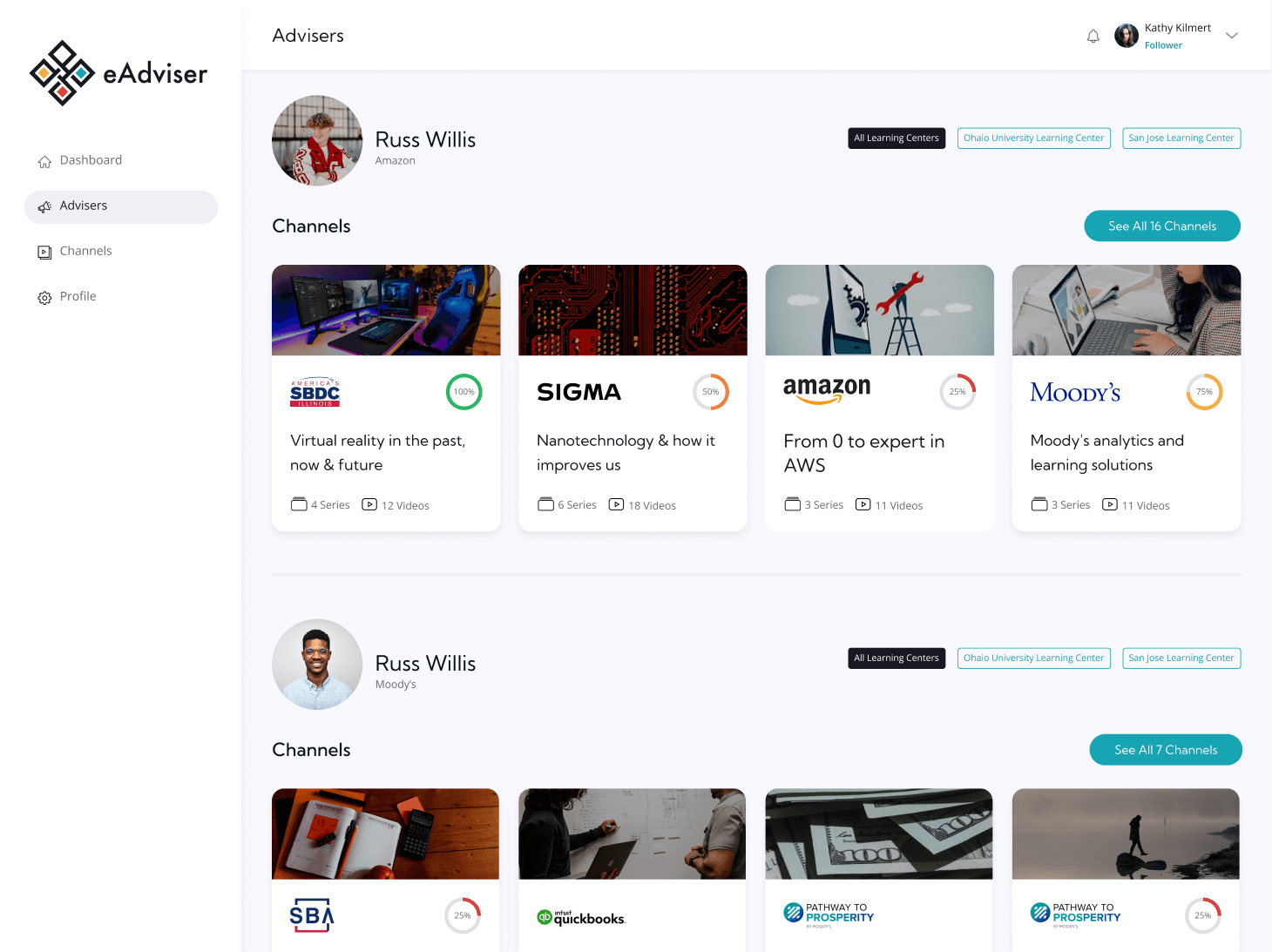Select San Jose Learning Center under Moody's adviser
This screenshot has width=1272, height=952.
tap(1181, 658)
